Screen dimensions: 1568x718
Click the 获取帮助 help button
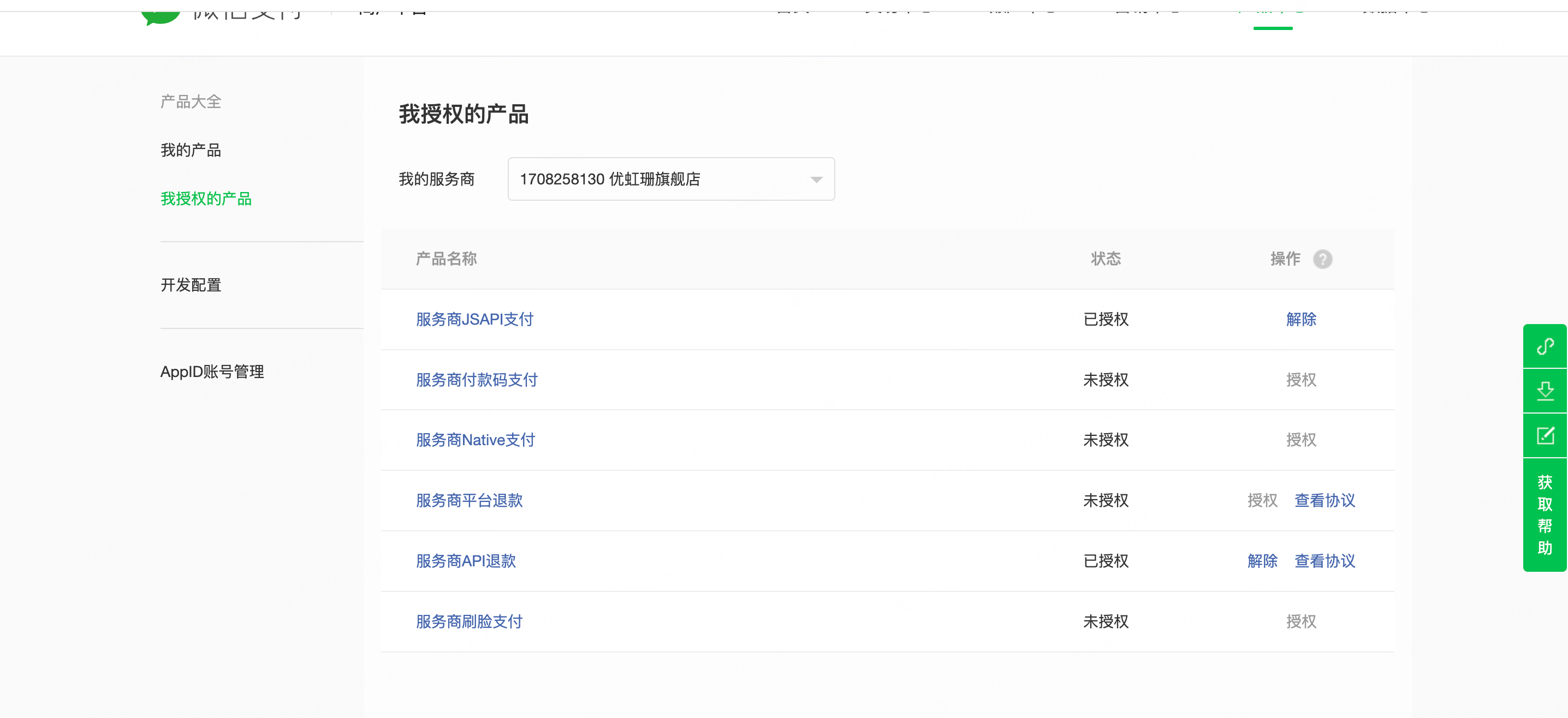coord(1545,515)
